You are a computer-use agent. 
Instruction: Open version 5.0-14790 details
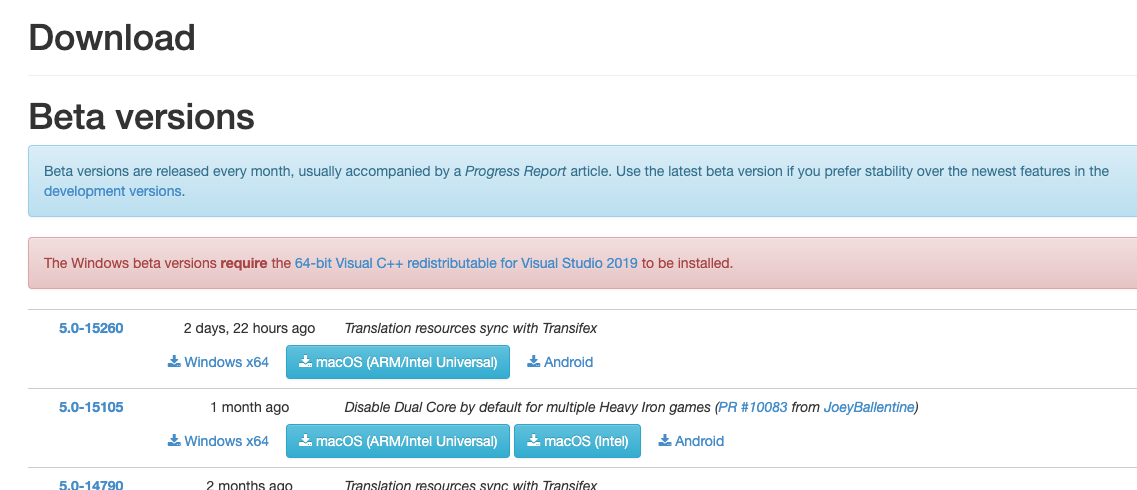(91, 486)
